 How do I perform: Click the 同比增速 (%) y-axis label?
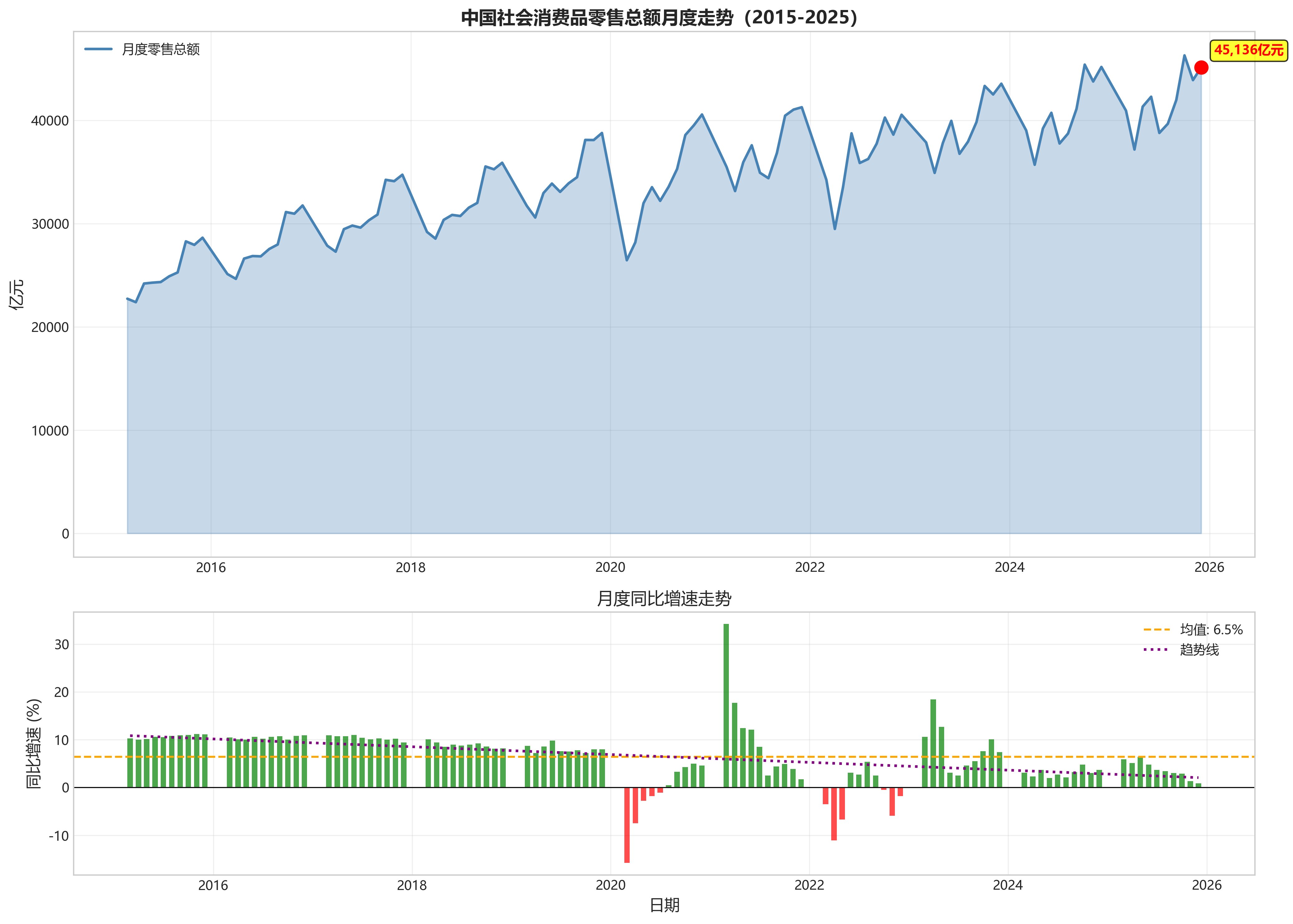(34, 744)
